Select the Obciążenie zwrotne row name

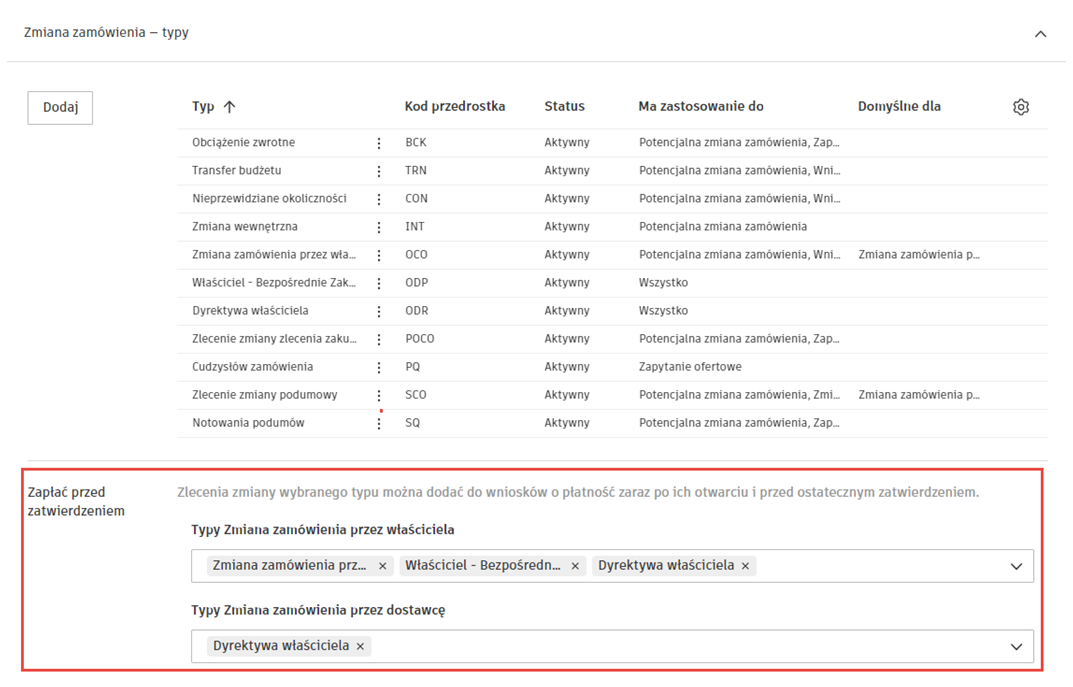point(244,142)
